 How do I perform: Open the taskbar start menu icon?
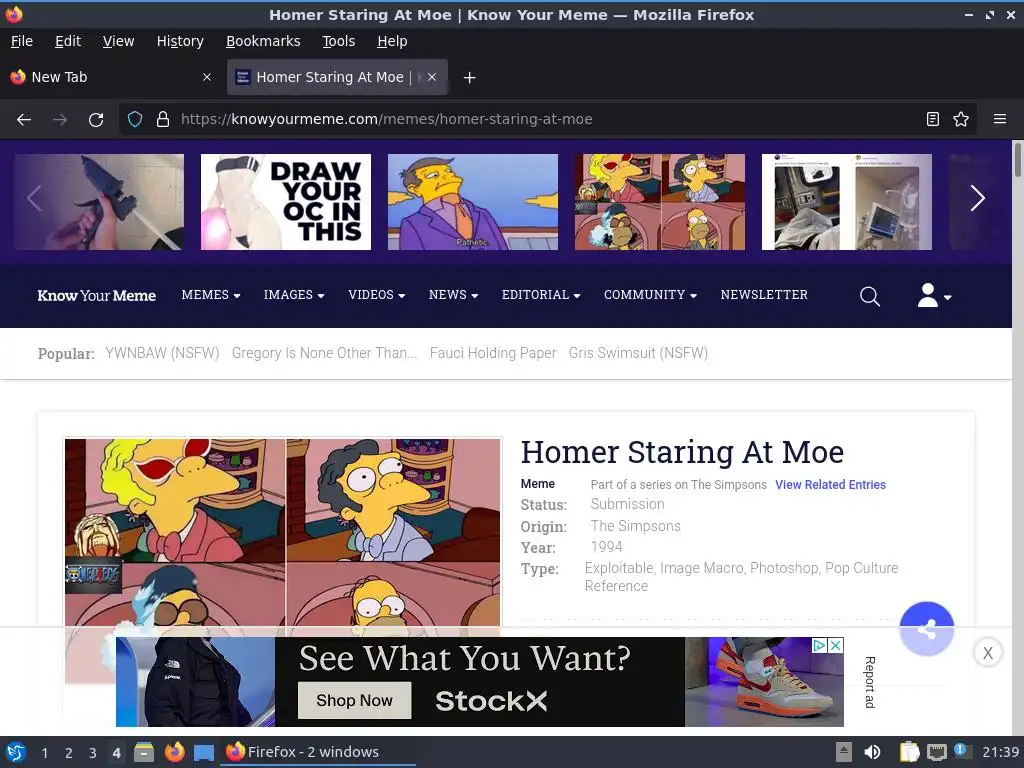pyautogui.click(x=15, y=752)
